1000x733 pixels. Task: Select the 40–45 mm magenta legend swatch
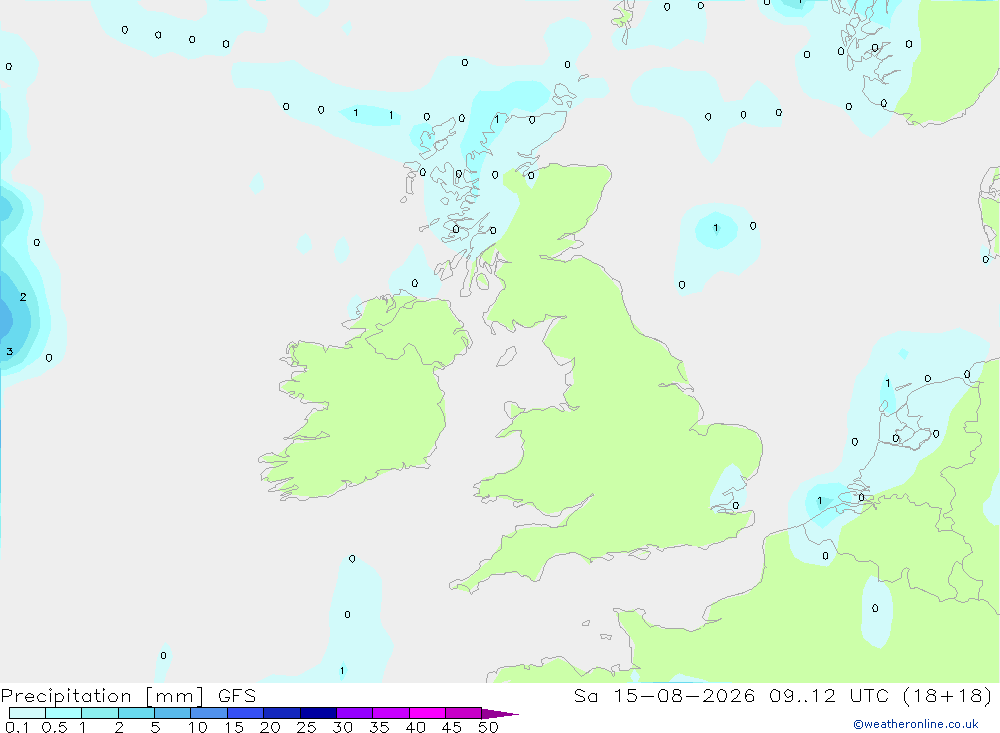(x=427, y=713)
